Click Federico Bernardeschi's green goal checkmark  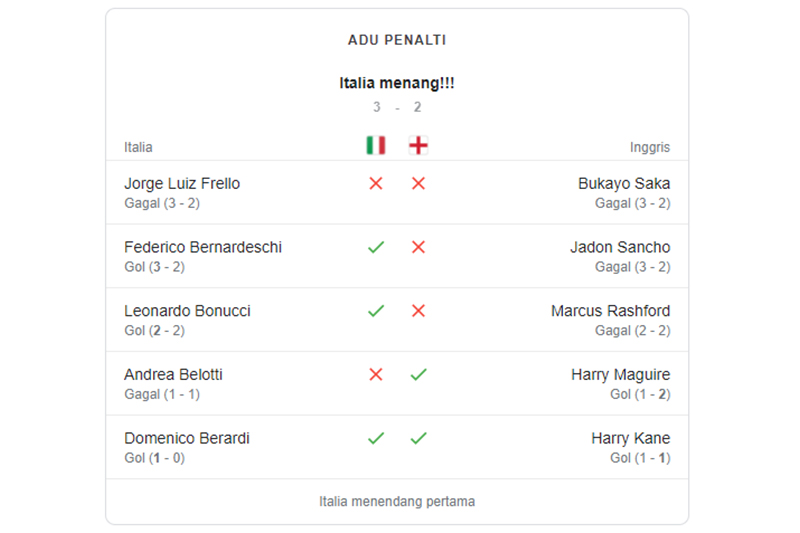click(x=376, y=247)
